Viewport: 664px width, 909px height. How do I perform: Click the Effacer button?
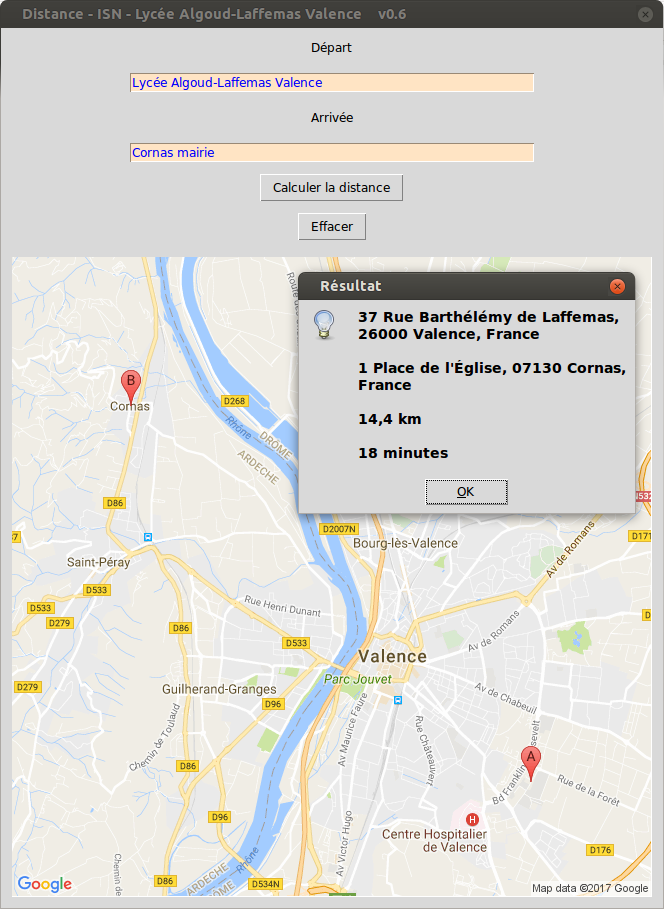pyautogui.click(x=332, y=227)
